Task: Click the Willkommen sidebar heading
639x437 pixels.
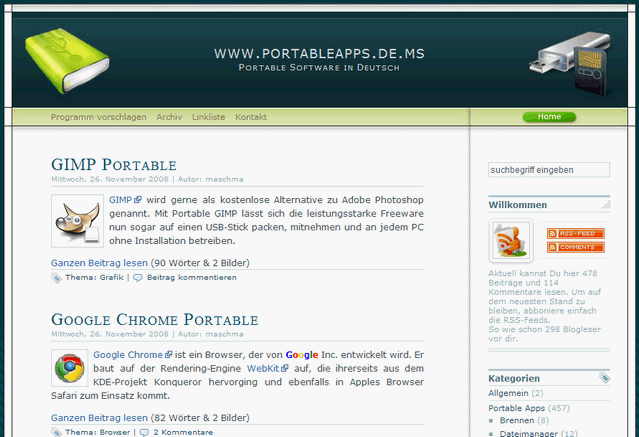Action: pyautogui.click(x=518, y=205)
